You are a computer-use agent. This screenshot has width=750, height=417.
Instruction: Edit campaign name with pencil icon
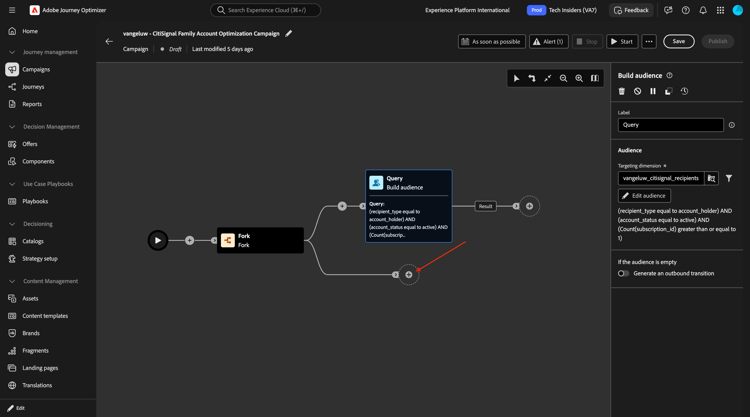coord(288,33)
